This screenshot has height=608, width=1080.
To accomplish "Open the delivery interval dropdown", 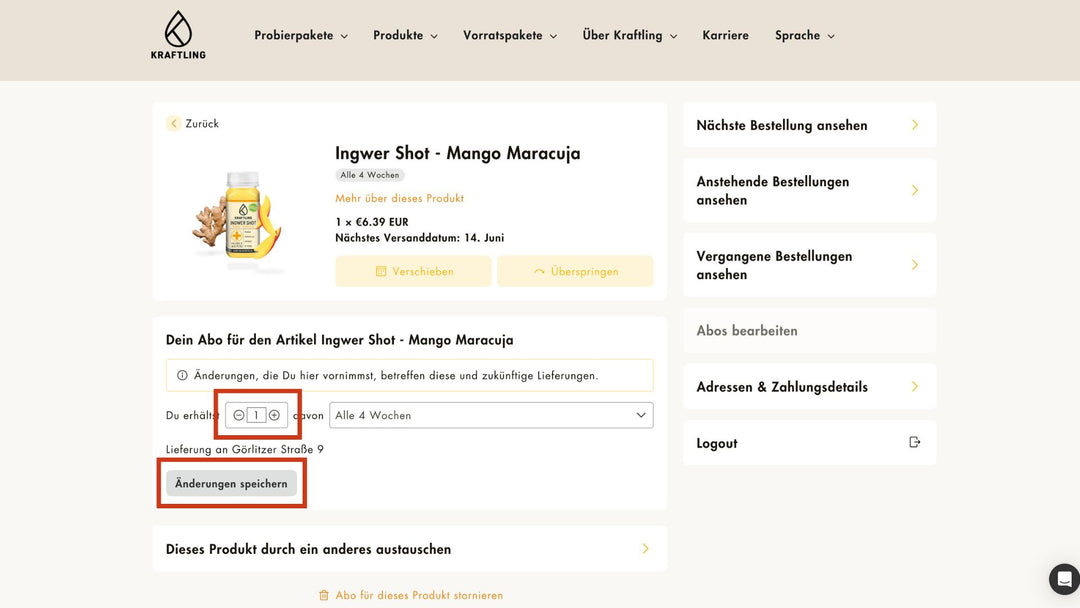I will click(x=491, y=415).
